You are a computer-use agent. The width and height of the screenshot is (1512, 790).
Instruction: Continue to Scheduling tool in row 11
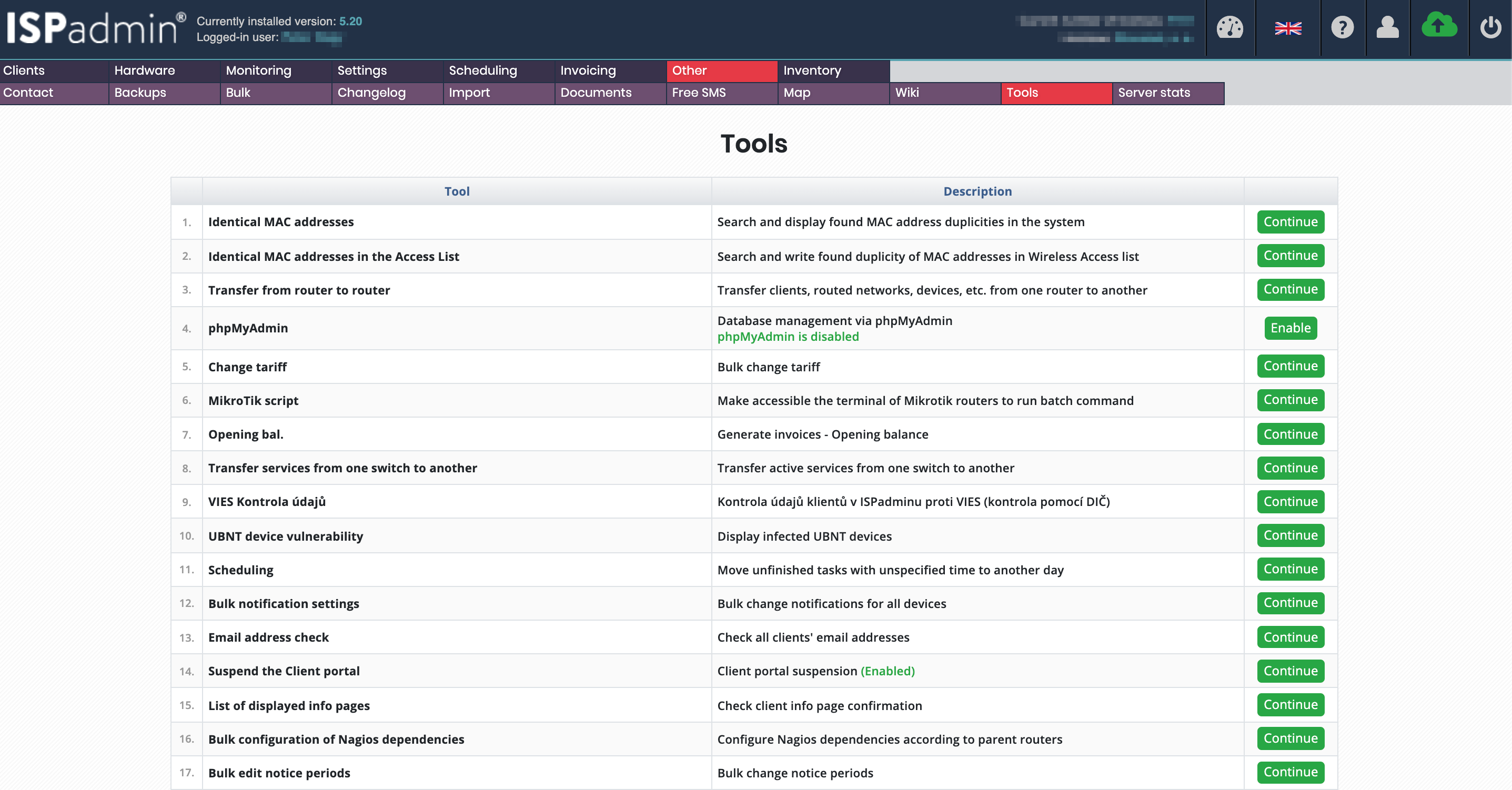(1290, 569)
